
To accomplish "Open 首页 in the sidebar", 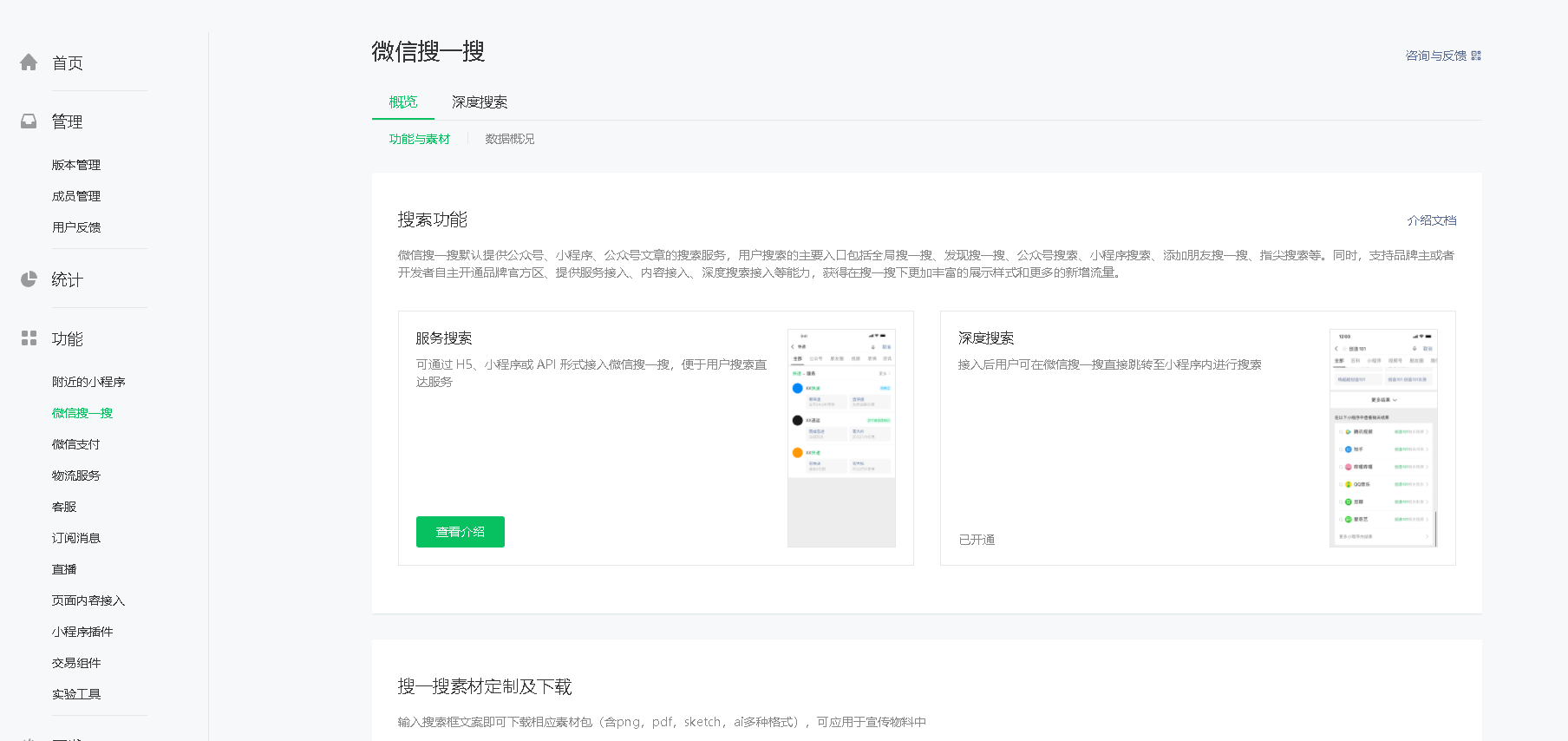I will (x=68, y=63).
